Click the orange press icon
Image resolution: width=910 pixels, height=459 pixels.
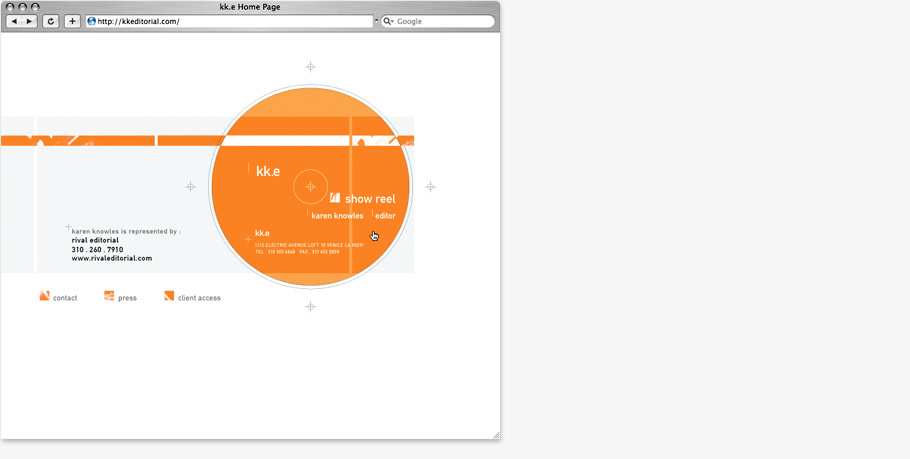click(x=109, y=296)
